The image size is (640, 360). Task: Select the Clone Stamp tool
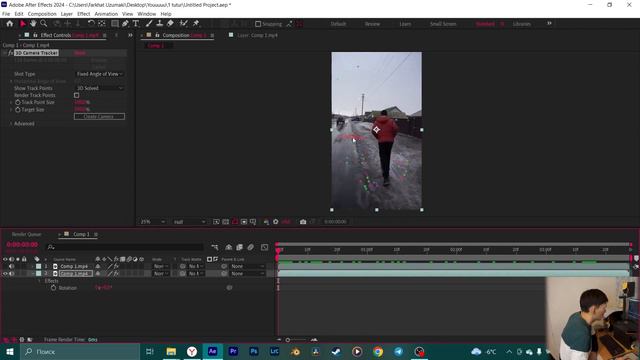[160, 24]
